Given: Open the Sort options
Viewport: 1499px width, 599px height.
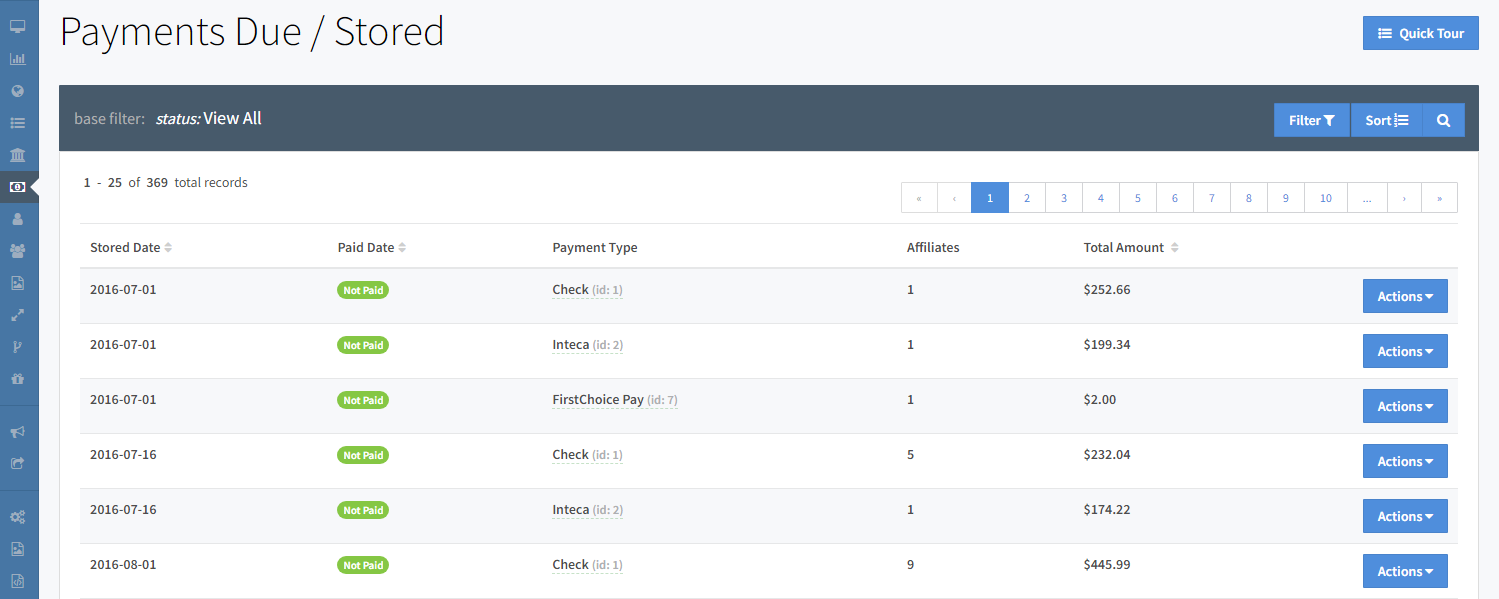Looking at the screenshot, I should [x=1386, y=120].
